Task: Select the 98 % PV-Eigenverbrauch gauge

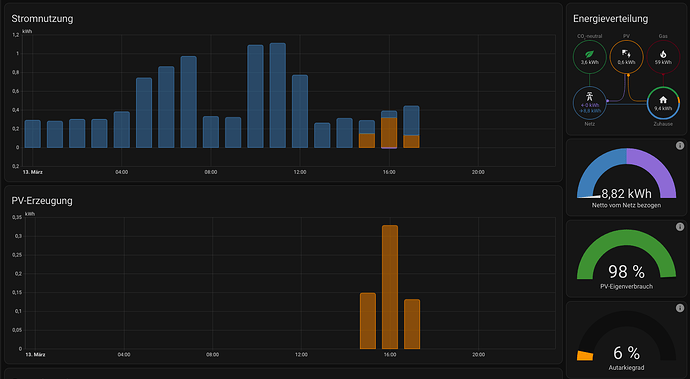Action: pyautogui.click(x=626, y=260)
